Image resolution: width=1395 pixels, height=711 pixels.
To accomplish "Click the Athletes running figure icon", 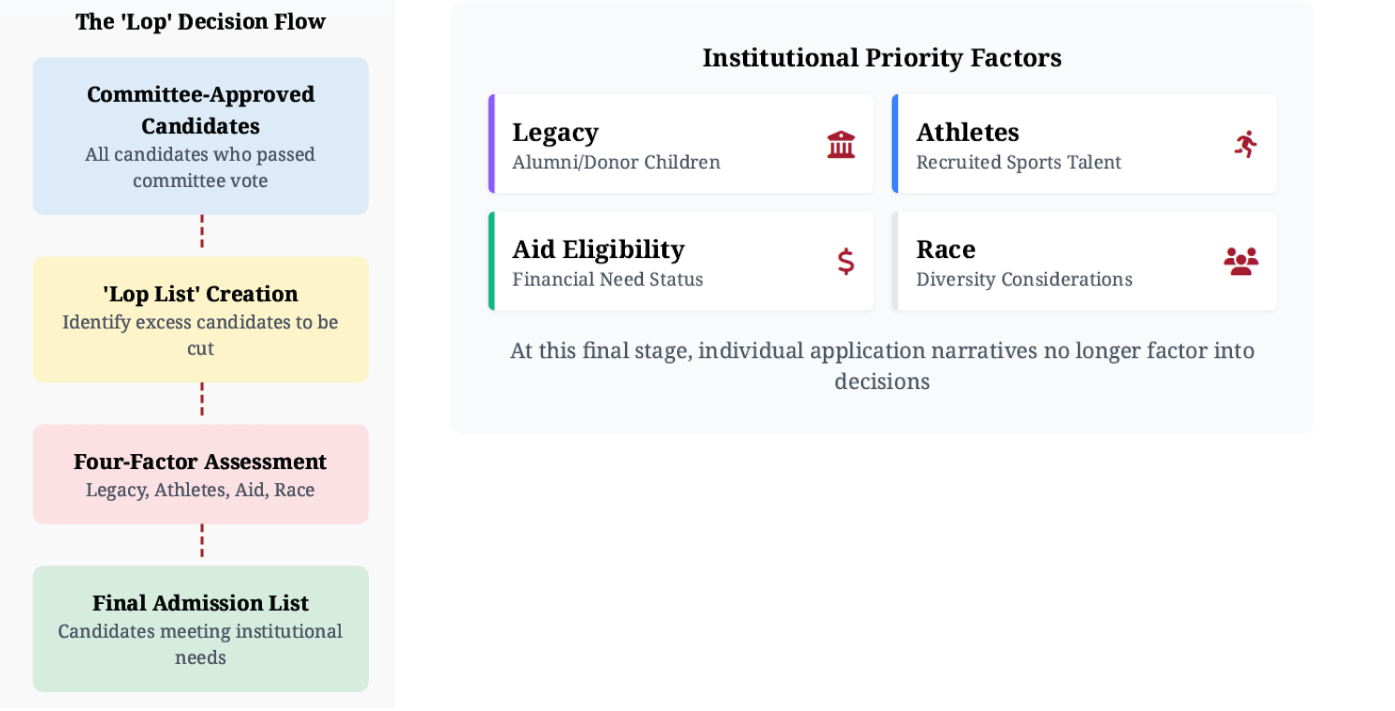I will point(1245,145).
